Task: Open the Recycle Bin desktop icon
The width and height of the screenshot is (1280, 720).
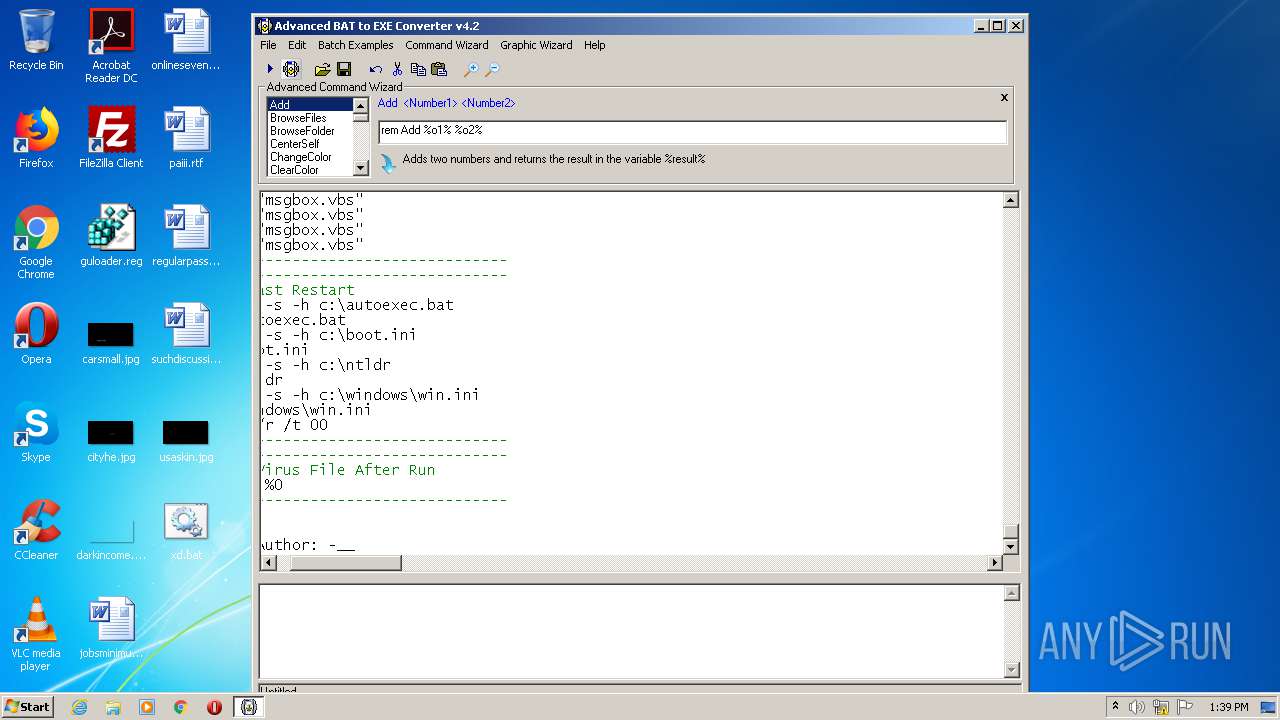Action: click(x=36, y=40)
